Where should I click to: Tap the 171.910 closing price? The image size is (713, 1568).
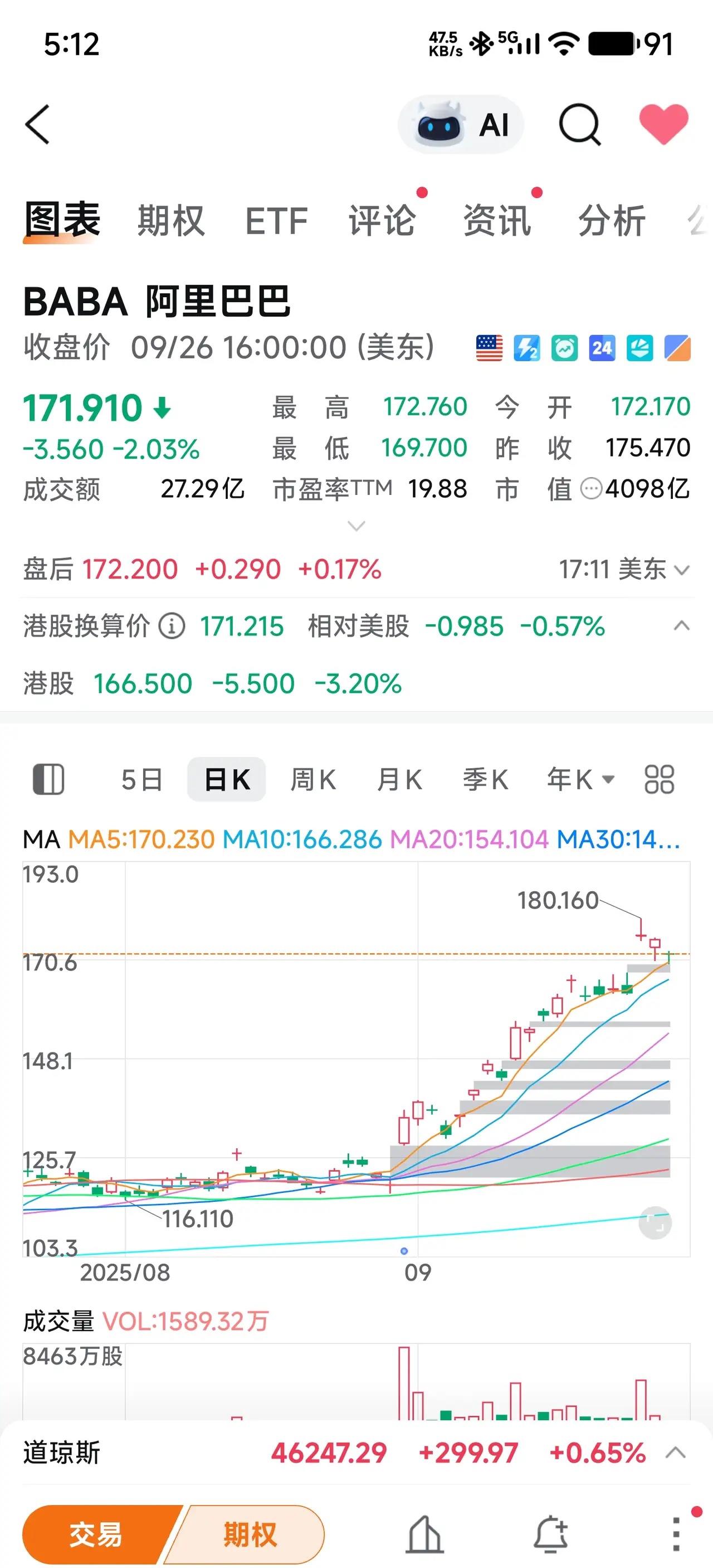pos(83,407)
